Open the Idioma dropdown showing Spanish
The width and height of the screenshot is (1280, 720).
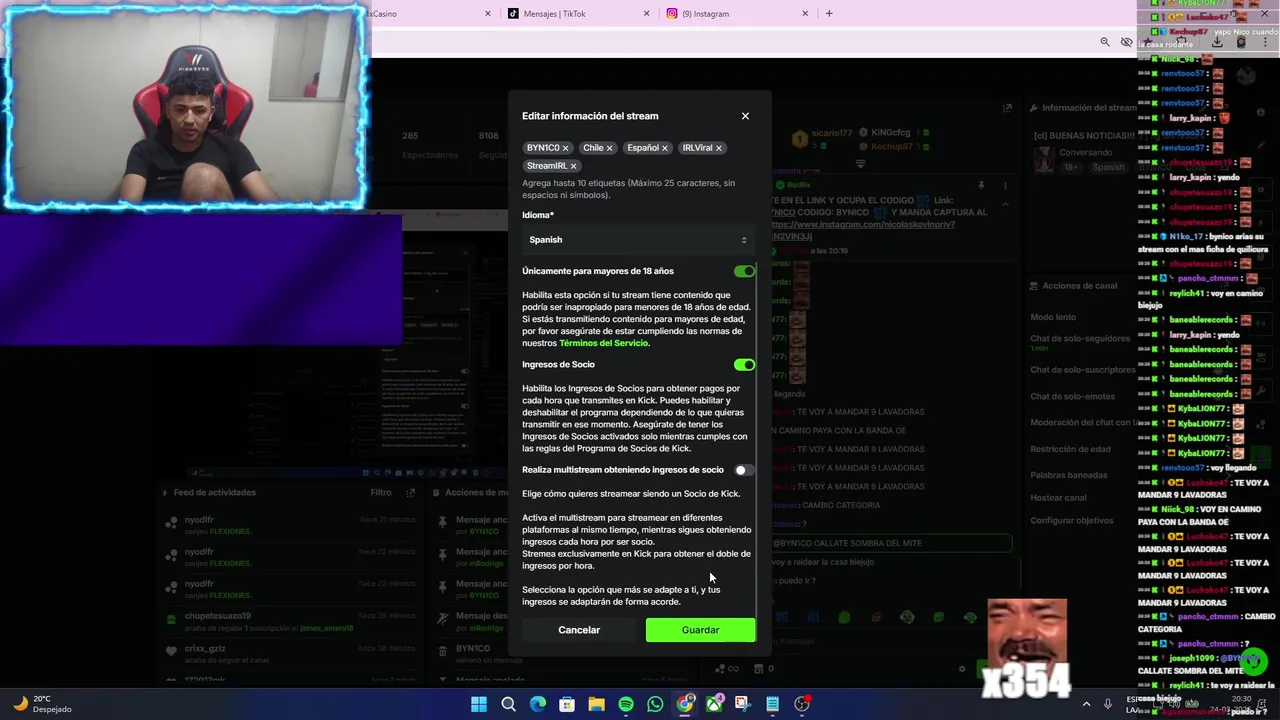638,240
